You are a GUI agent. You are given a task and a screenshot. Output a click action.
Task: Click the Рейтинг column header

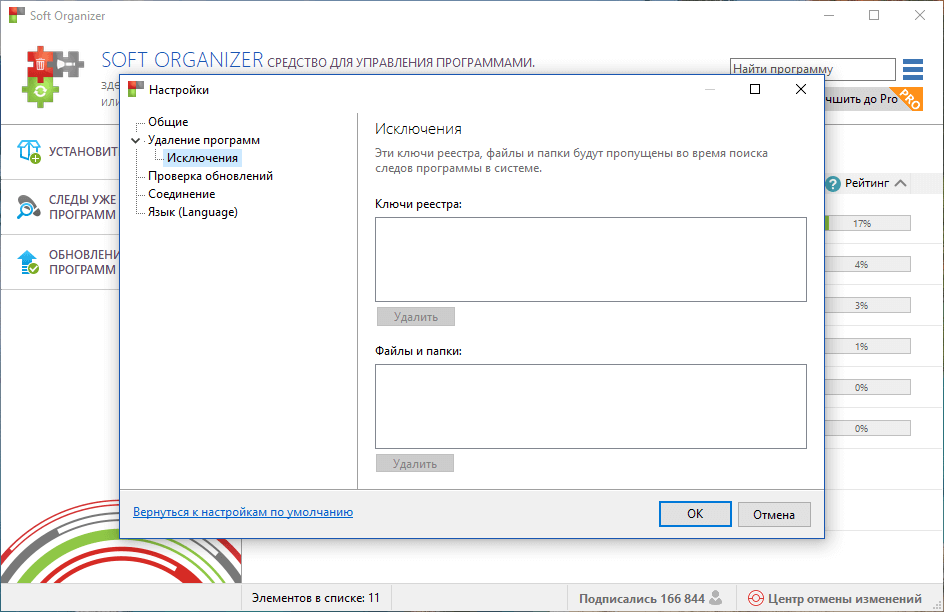[866, 183]
